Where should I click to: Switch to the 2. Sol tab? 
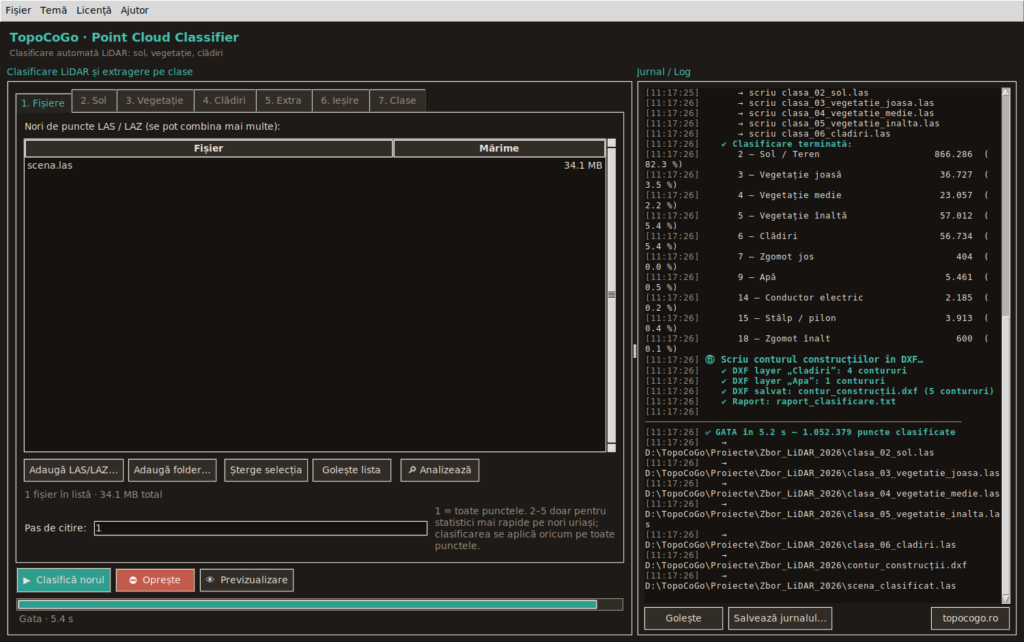(x=93, y=101)
